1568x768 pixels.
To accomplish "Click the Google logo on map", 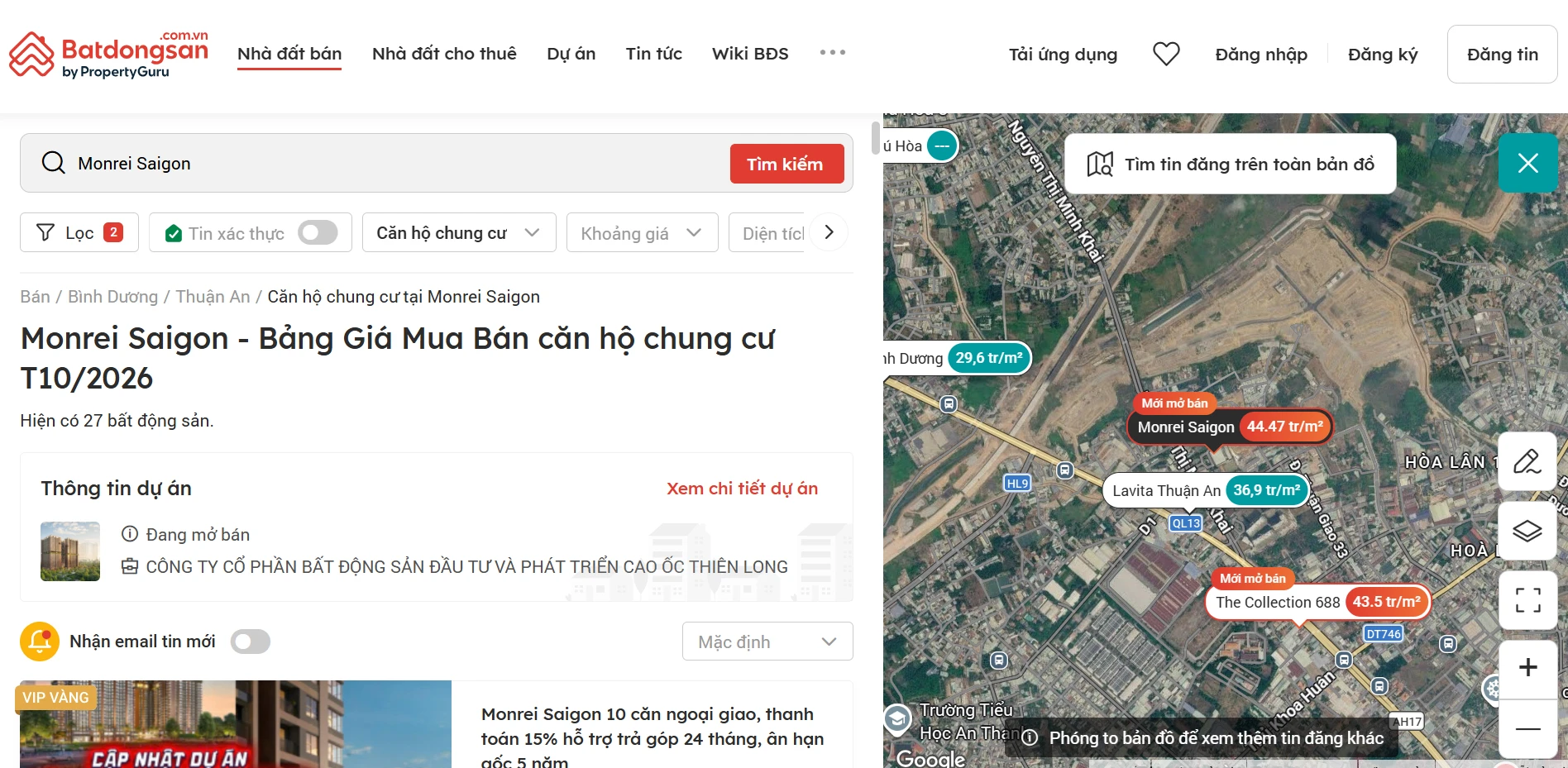I will coord(931,758).
